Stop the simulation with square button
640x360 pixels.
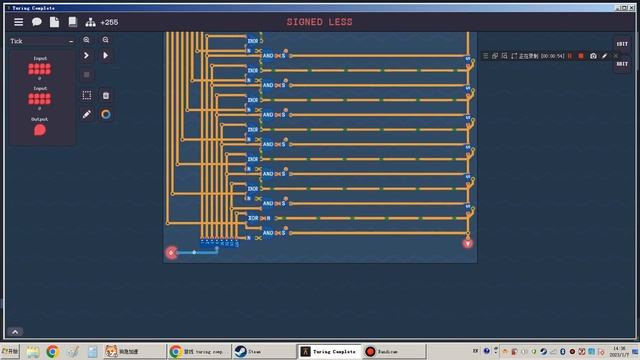coord(87,75)
